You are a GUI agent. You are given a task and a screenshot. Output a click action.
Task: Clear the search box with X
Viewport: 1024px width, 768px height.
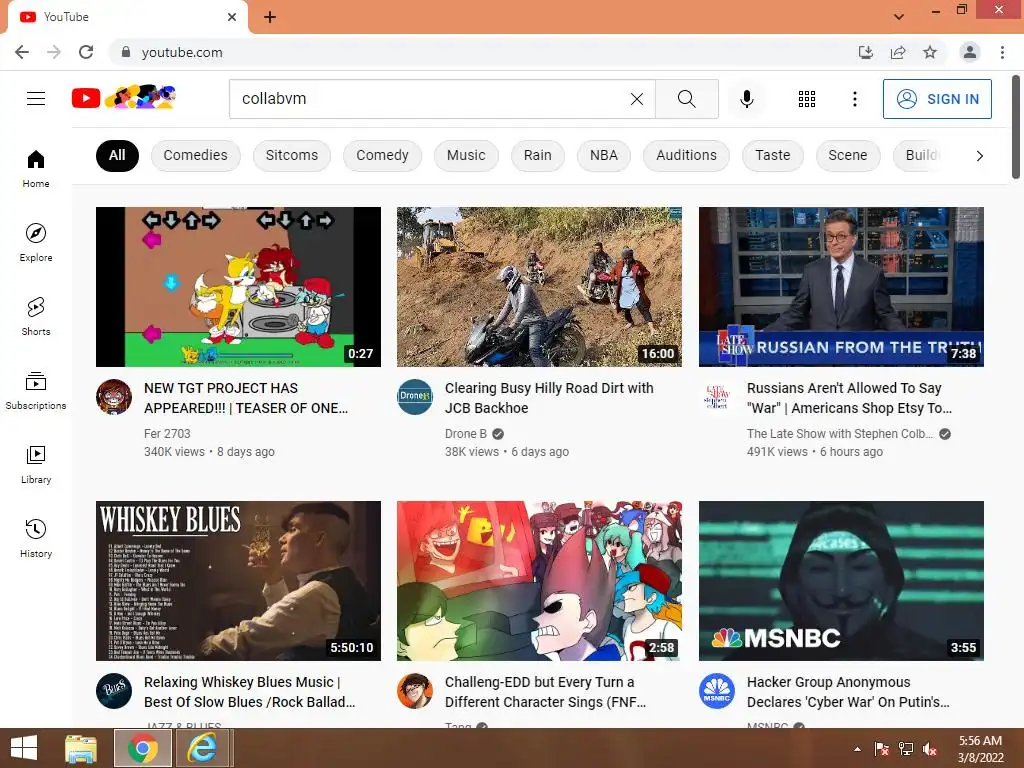pyautogui.click(x=637, y=99)
